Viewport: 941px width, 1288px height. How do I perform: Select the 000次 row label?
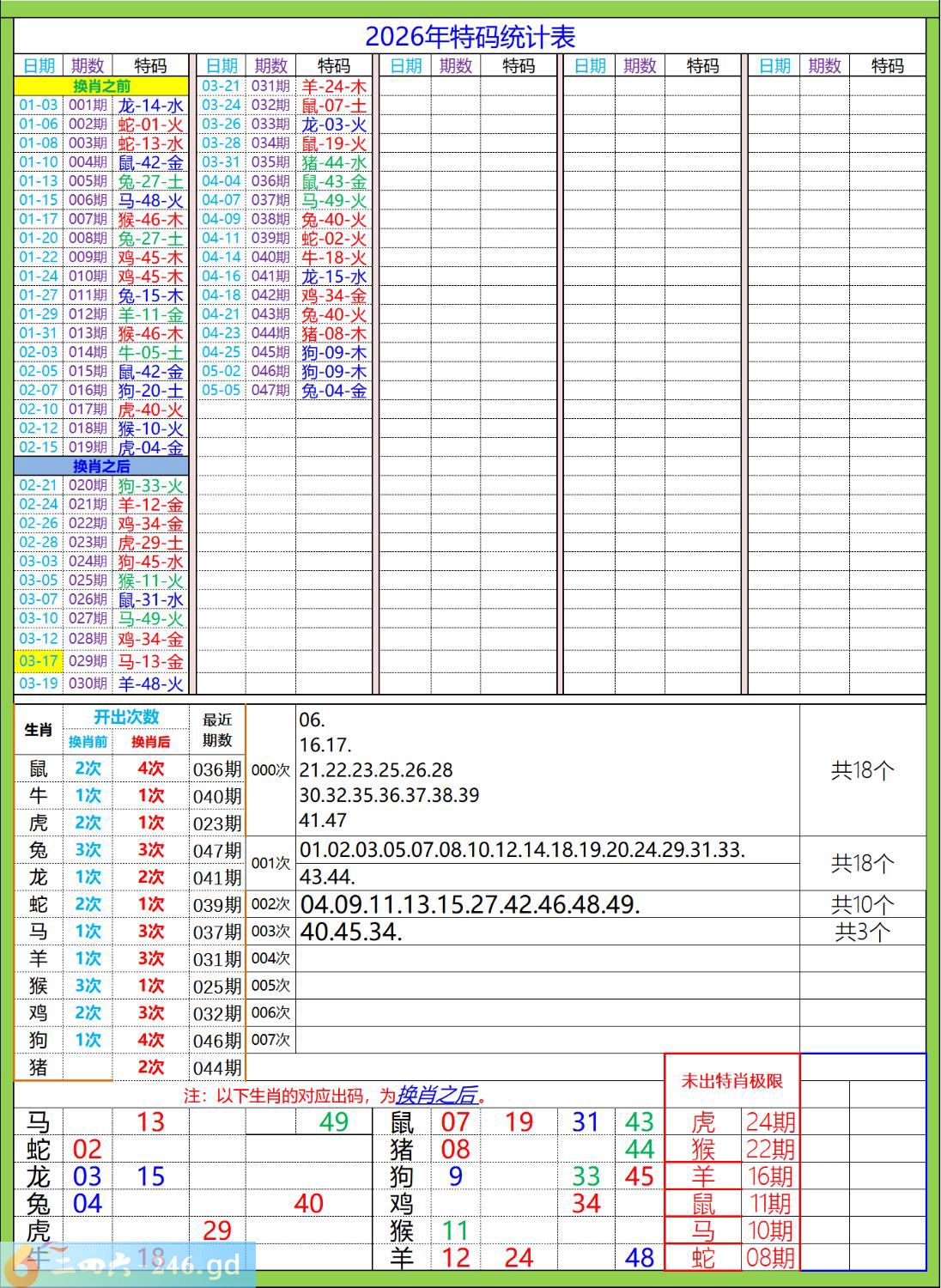tap(270, 770)
